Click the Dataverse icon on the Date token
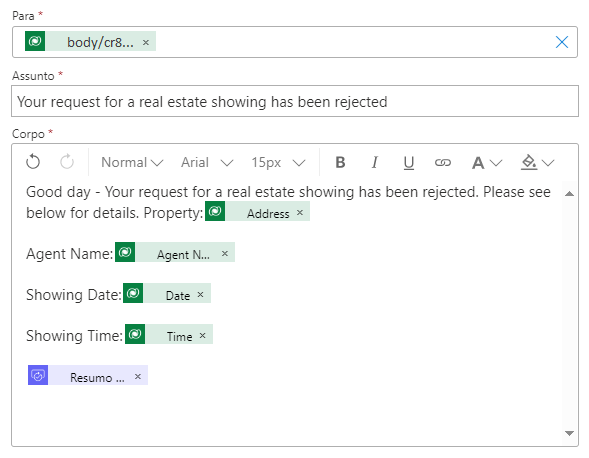Viewport: 589px width, 458px height. [133, 293]
